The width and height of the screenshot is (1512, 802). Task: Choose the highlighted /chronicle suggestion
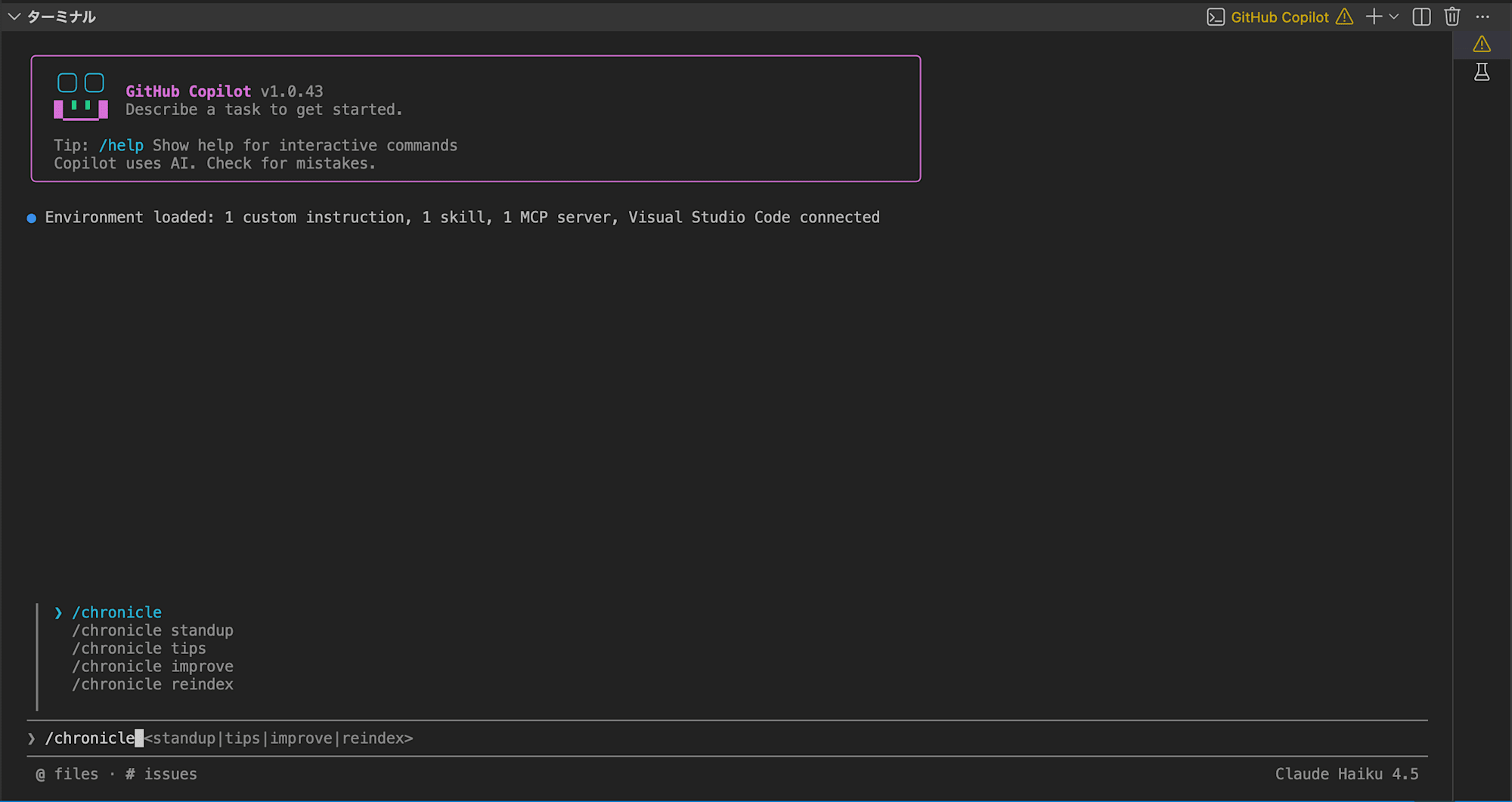[x=116, y=612]
